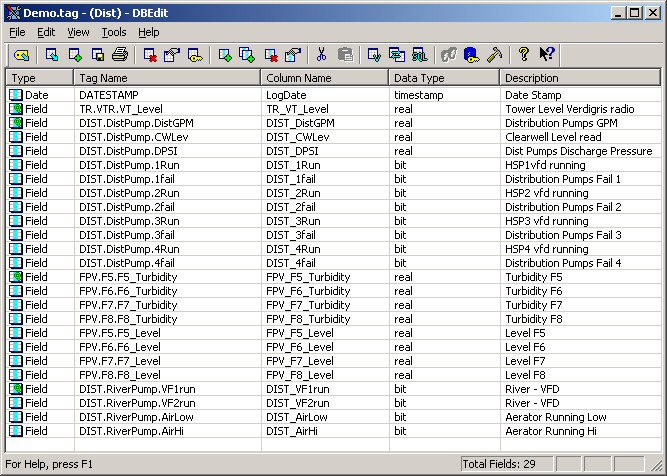The height and width of the screenshot is (476, 667).
Task: Click the Print toolbar icon
Action: coord(120,55)
